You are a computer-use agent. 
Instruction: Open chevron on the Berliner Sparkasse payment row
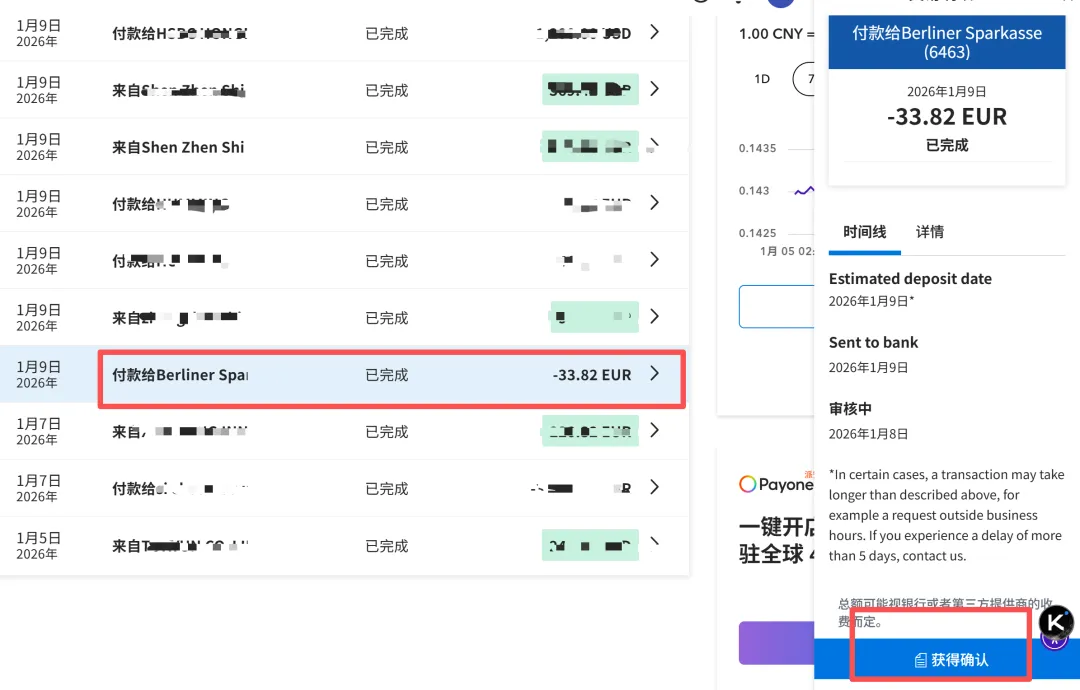654,374
